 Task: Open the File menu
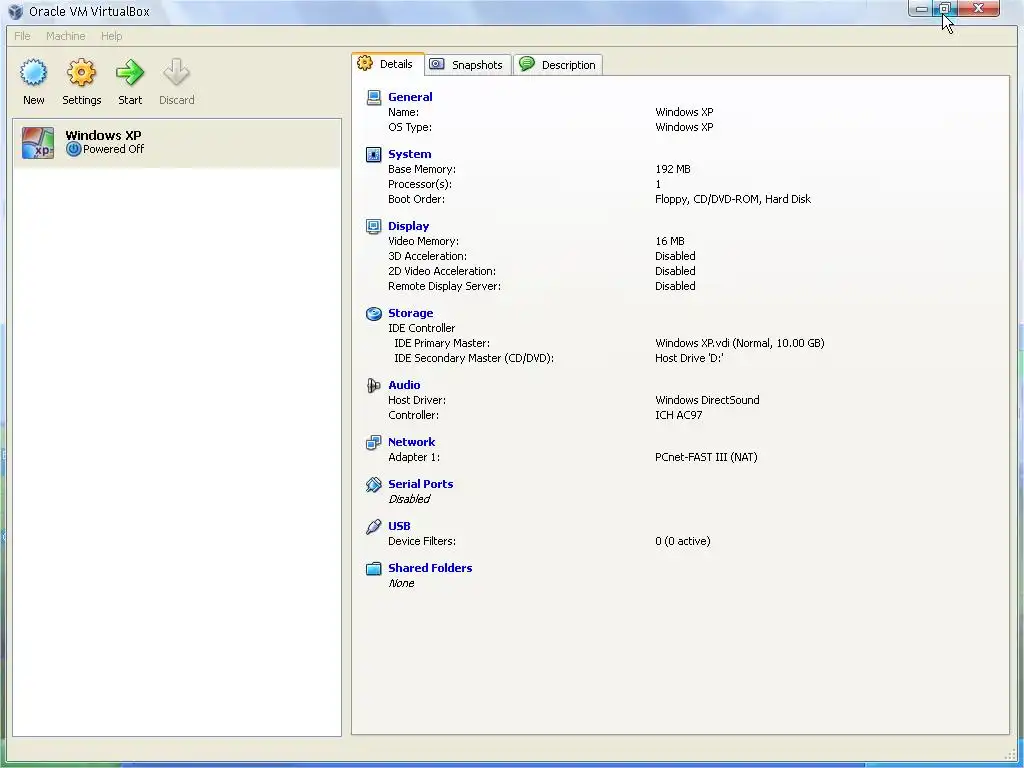point(22,36)
